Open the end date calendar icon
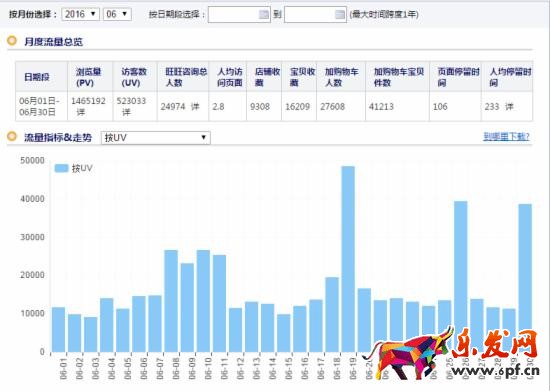This screenshot has height=391, width=550. (x=340, y=14)
